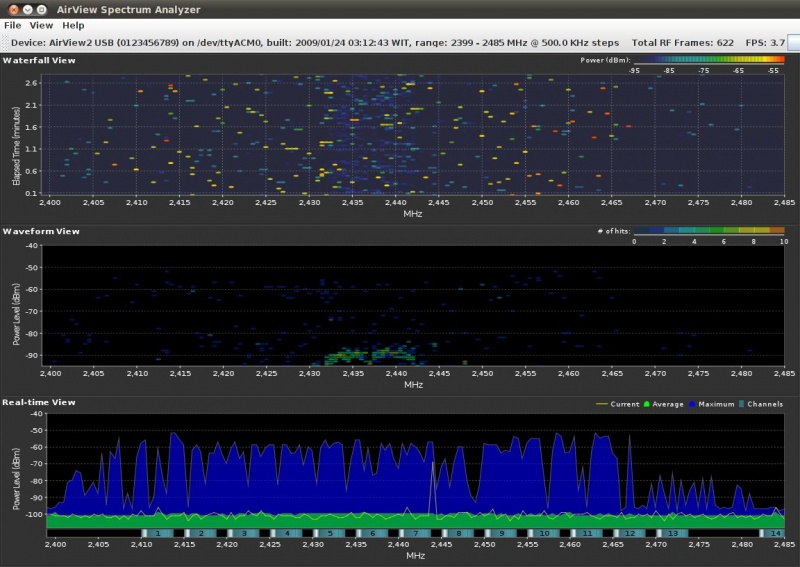
Task: Click the Real-time View panel title
Action: [39, 402]
